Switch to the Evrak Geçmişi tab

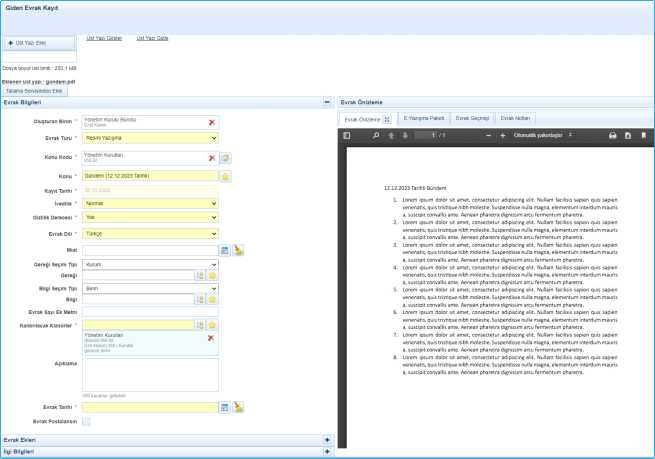click(471, 118)
